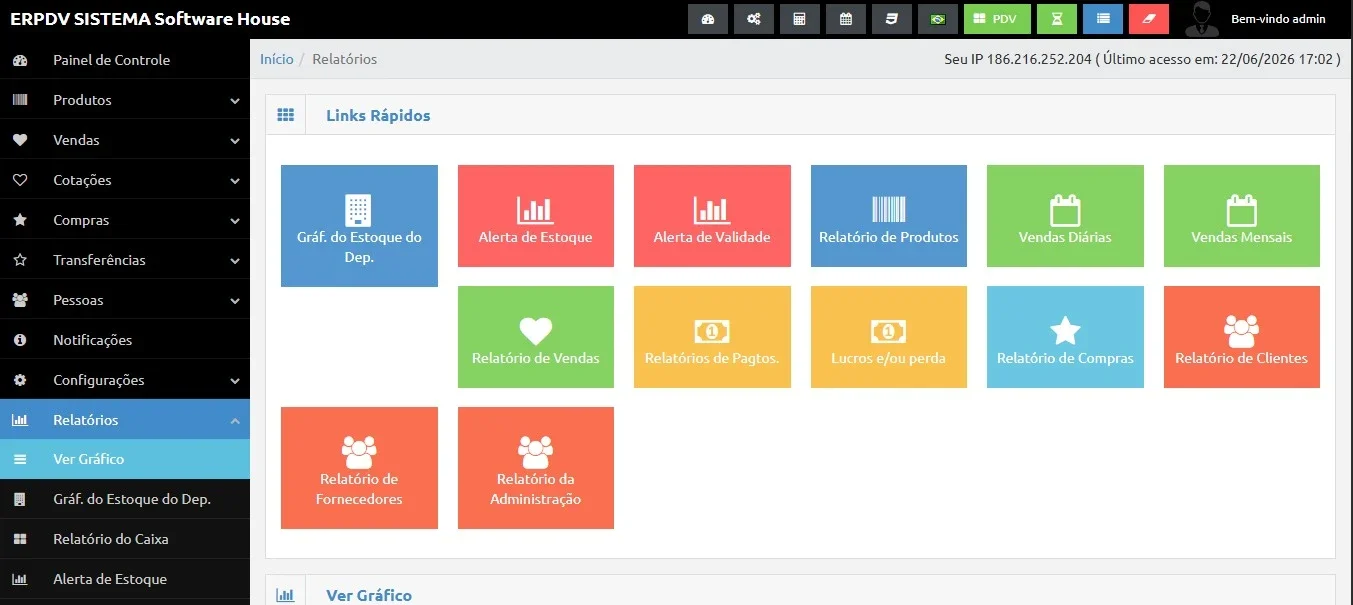Click the green hourglass icon button
The width and height of the screenshot is (1353, 605).
1057,19
